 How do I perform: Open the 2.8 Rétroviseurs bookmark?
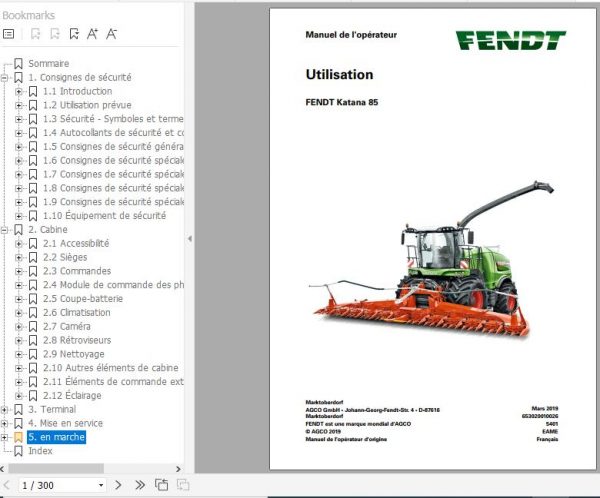tap(77, 340)
